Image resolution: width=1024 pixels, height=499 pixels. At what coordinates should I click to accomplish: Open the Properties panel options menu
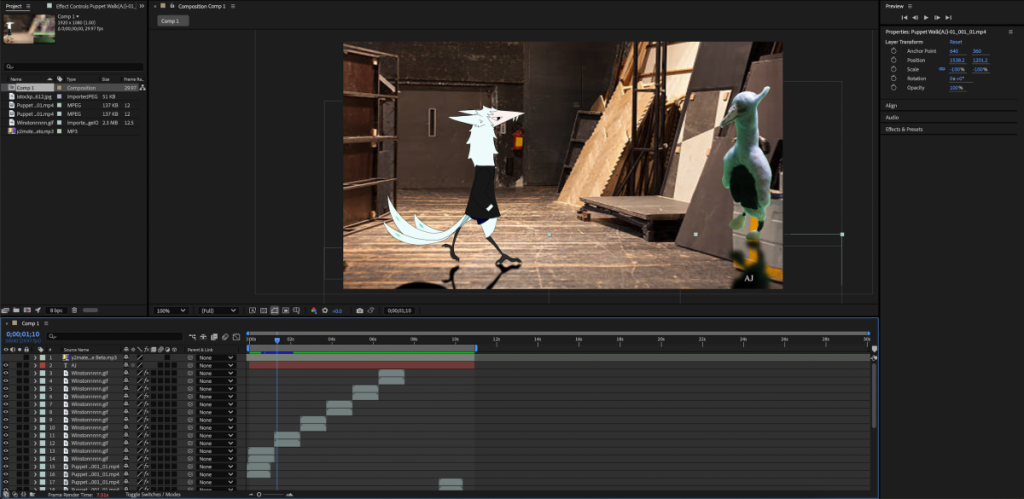click(x=1012, y=31)
